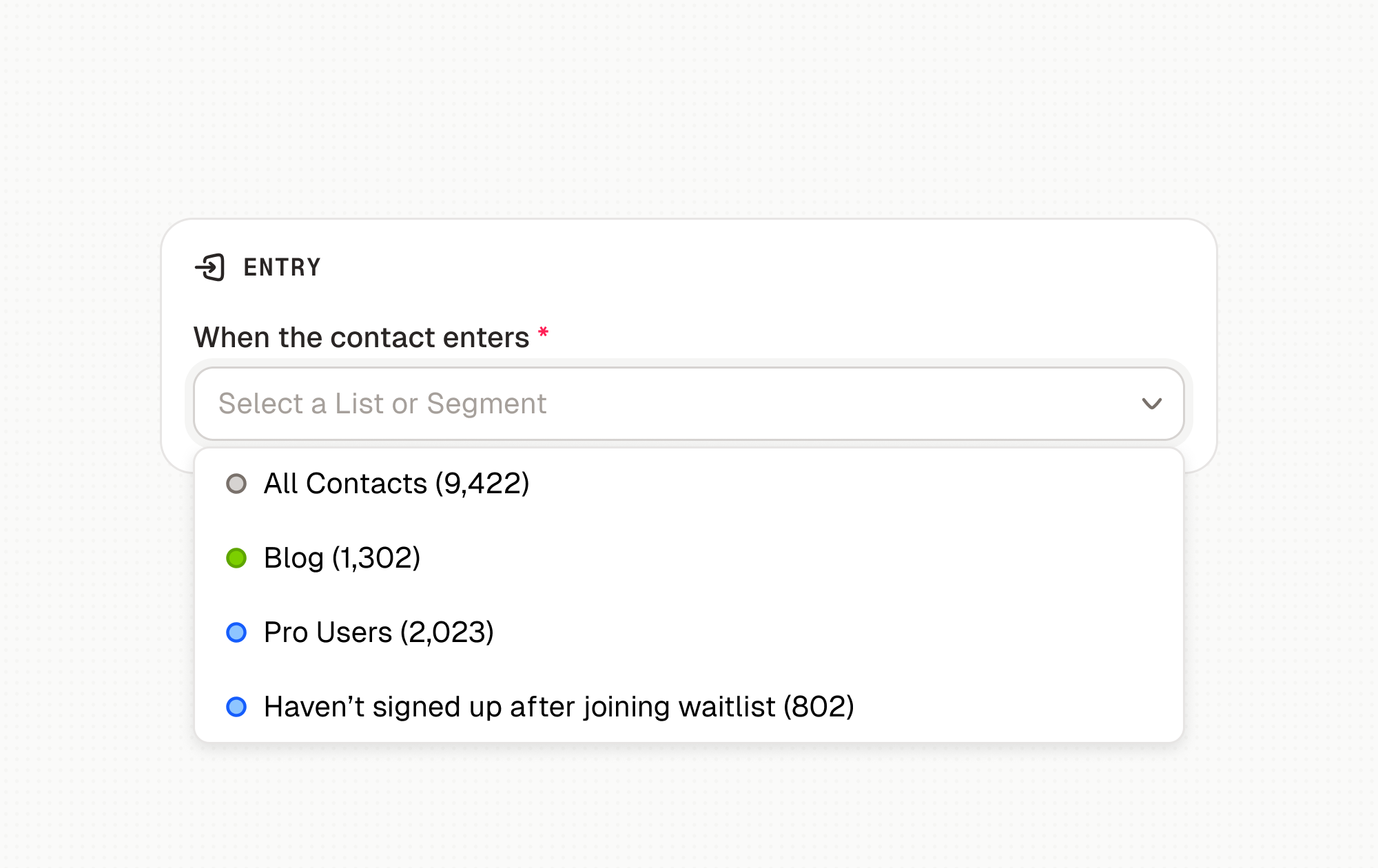Choose All Contacts from the list
The image size is (1378, 868).
344,484
